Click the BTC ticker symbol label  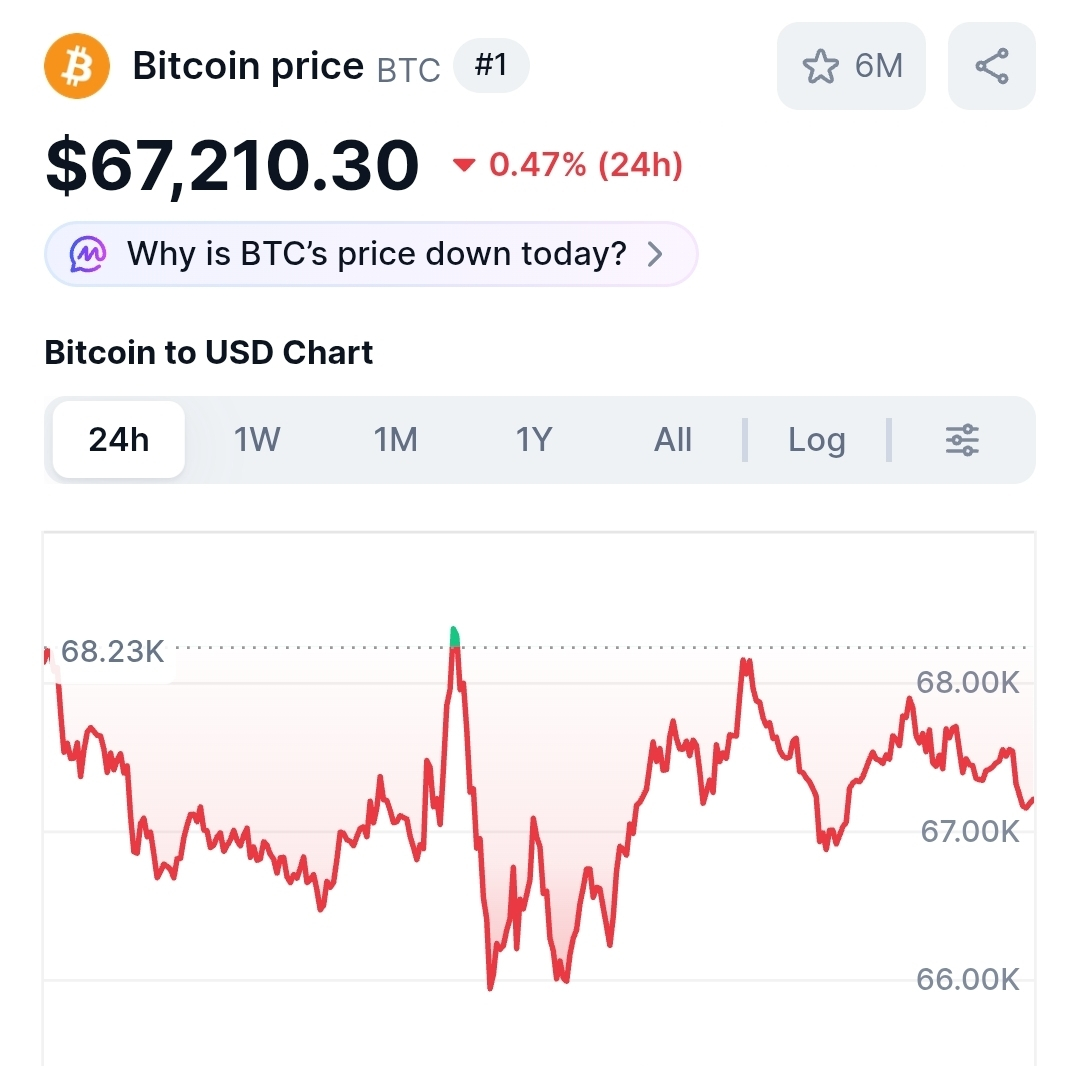408,70
